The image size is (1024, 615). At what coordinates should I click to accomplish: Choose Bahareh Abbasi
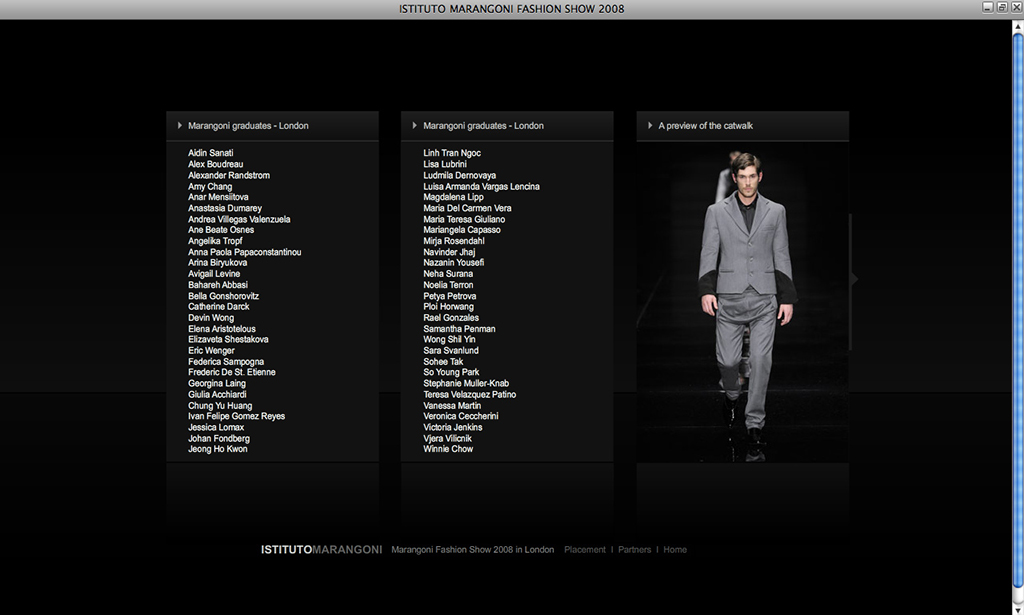pos(217,285)
